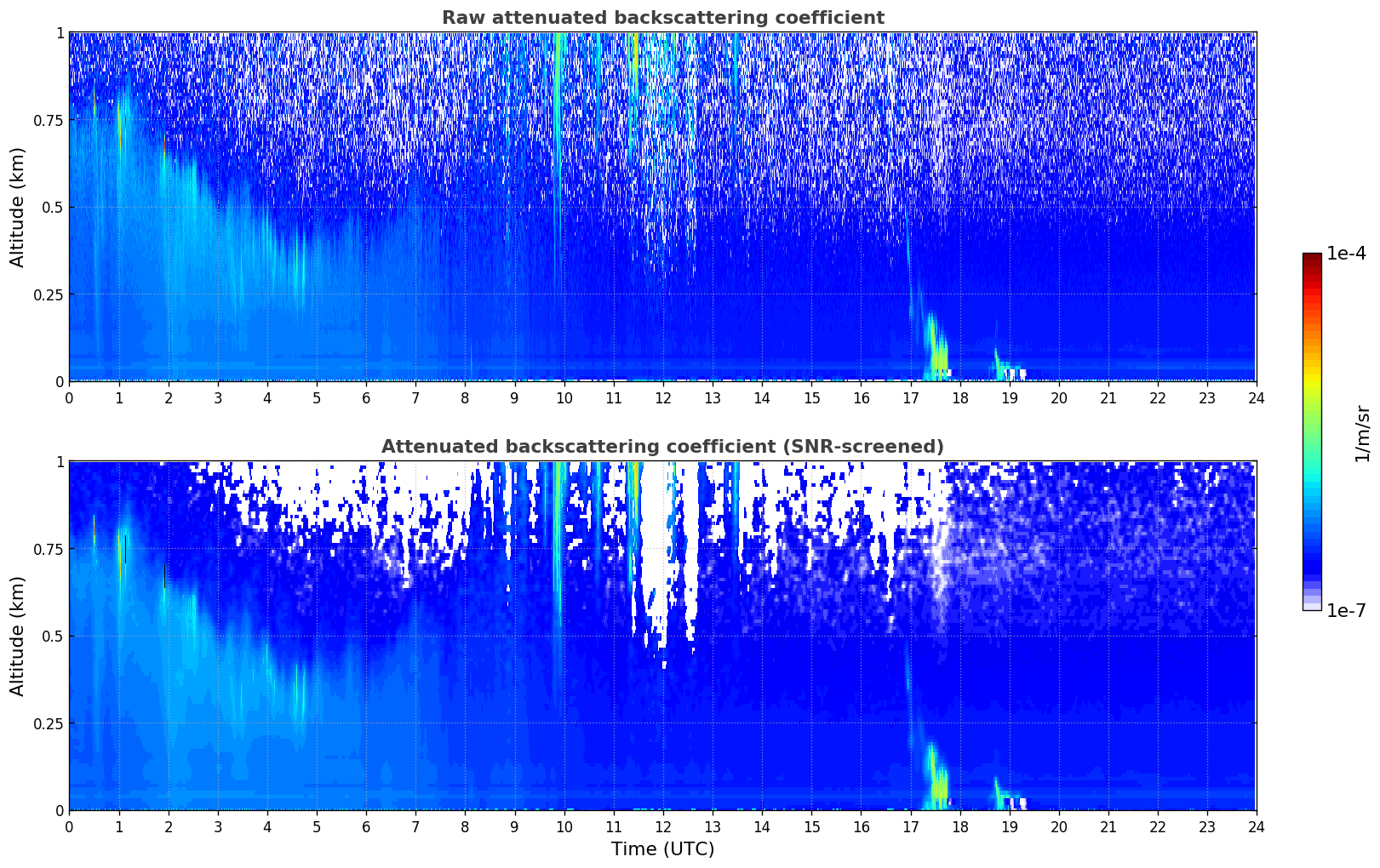Click the '1e-7' colorbar minimum label
Screen dimensions: 1380x868
coord(1346,611)
